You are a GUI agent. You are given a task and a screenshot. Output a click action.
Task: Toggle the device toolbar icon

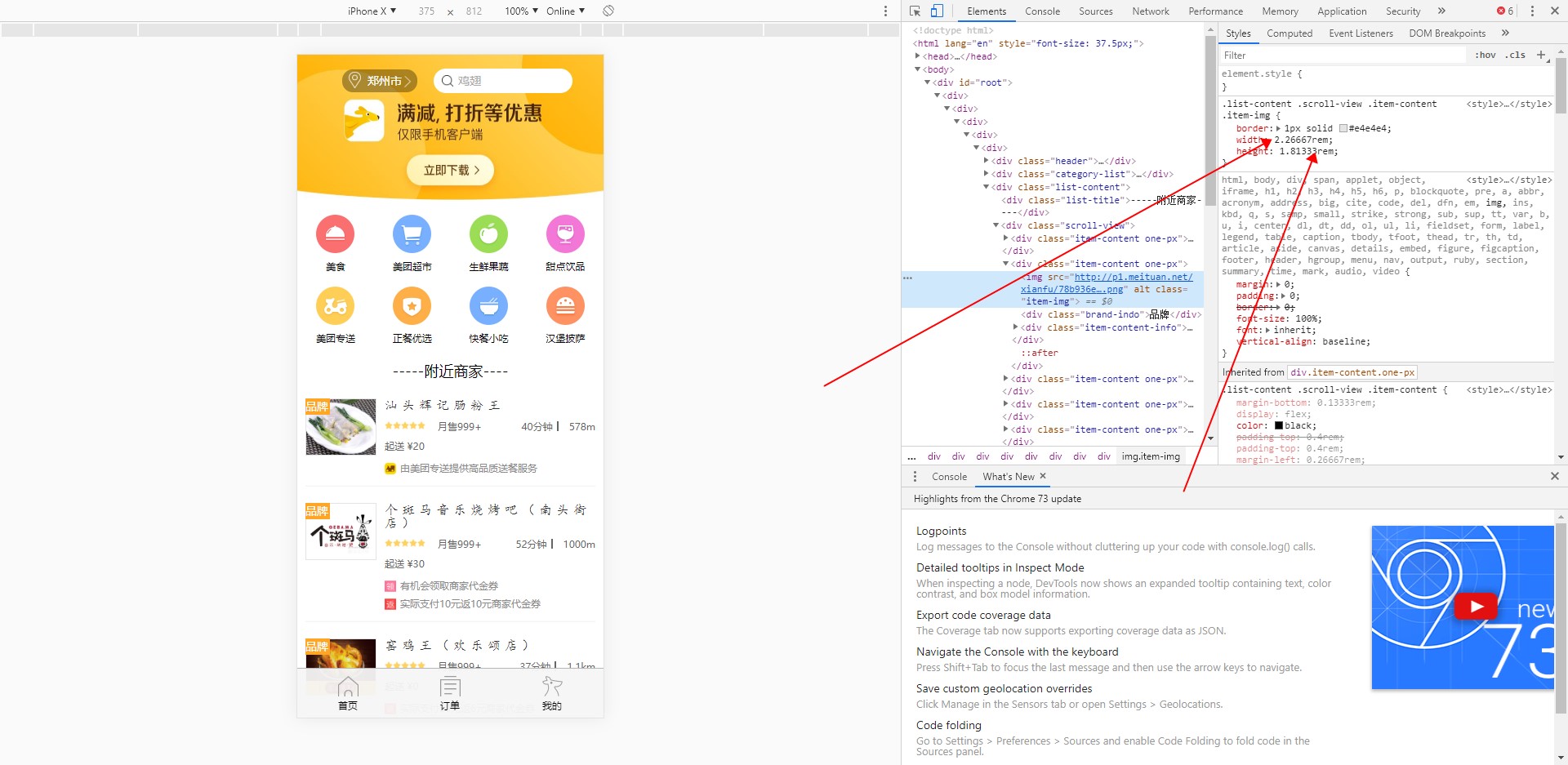click(x=937, y=11)
